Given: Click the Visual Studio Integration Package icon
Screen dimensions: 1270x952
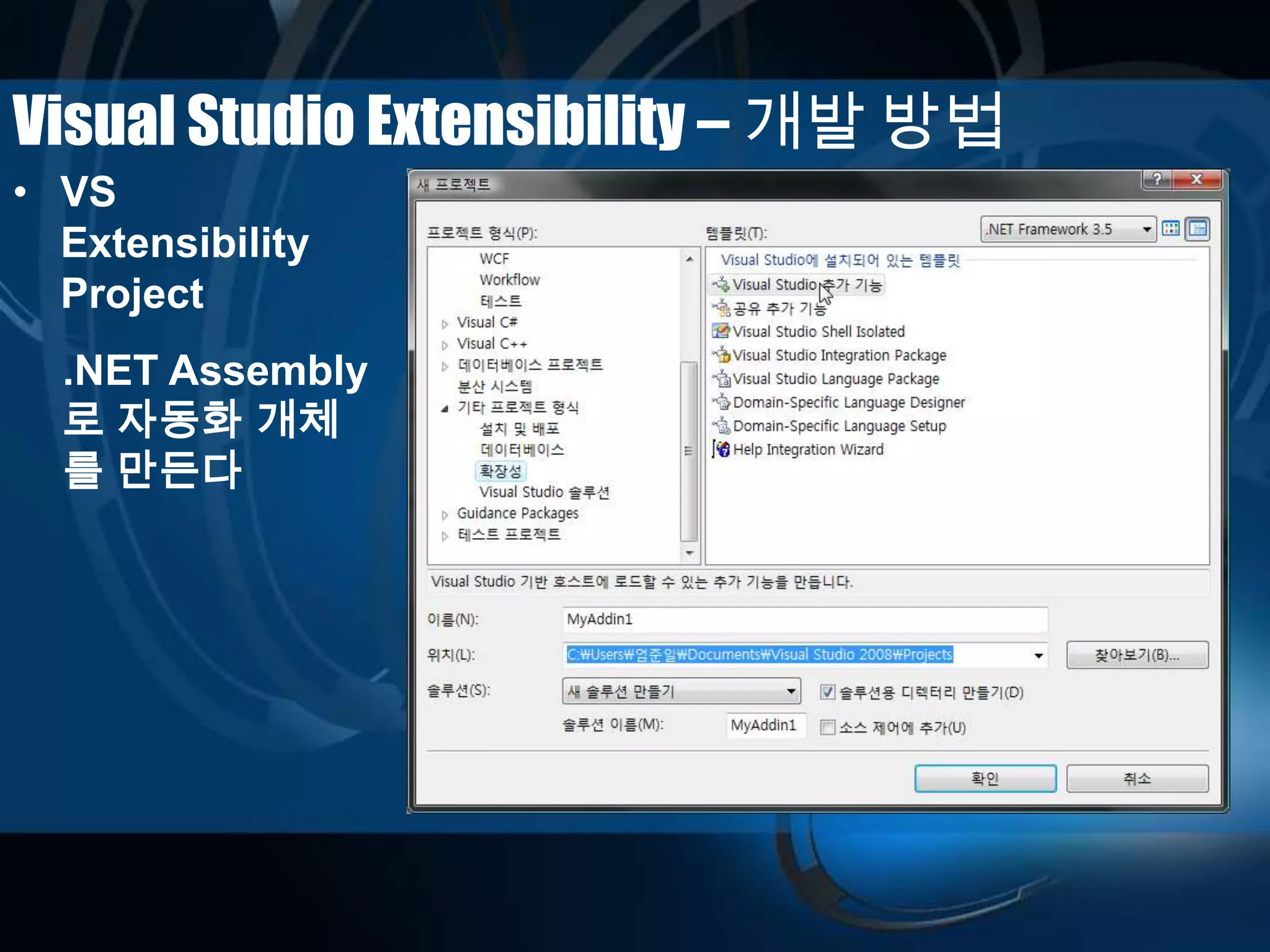Looking at the screenshot, I should 721,355.
